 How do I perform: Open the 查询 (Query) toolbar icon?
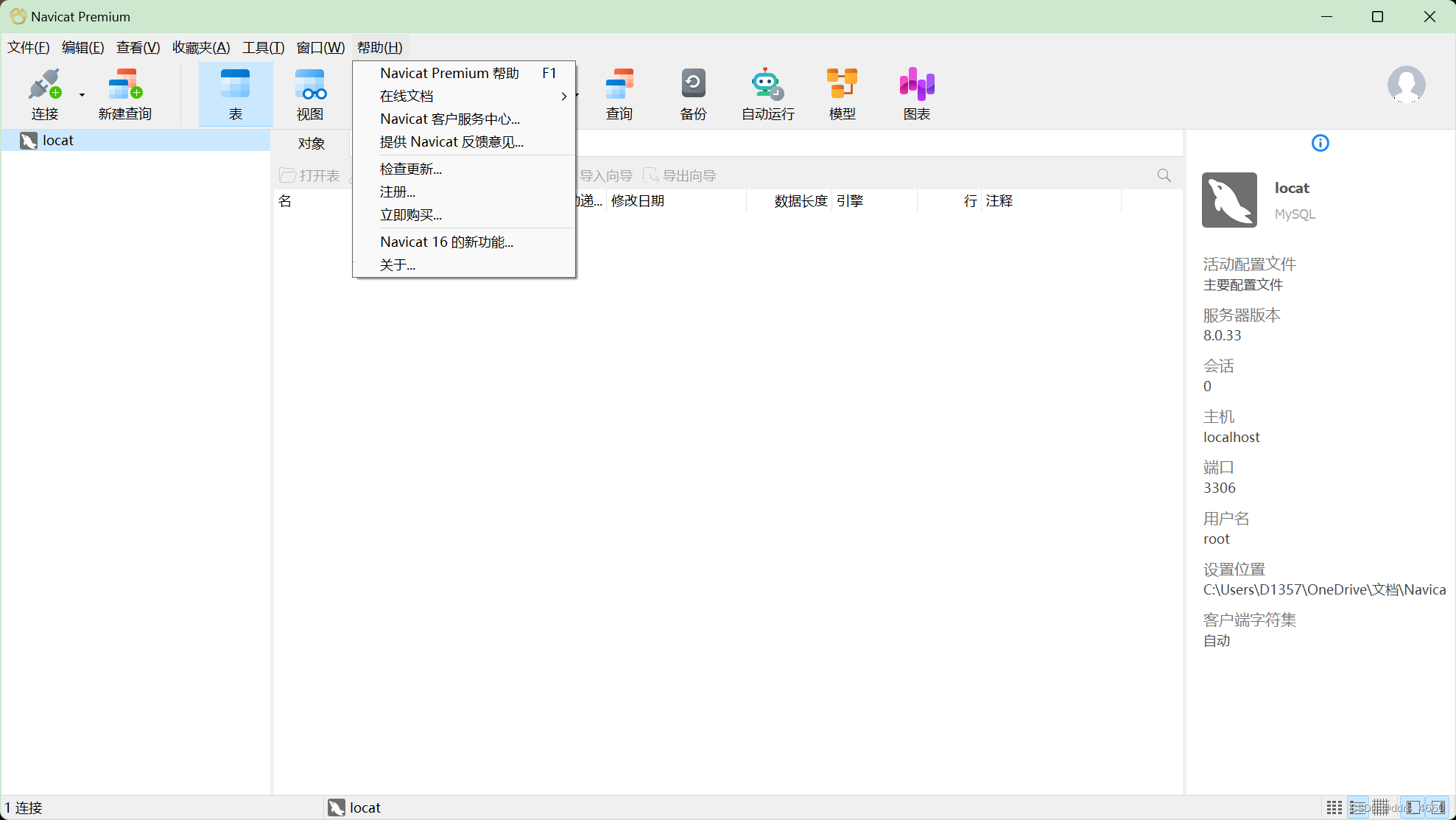coord(619,94)
